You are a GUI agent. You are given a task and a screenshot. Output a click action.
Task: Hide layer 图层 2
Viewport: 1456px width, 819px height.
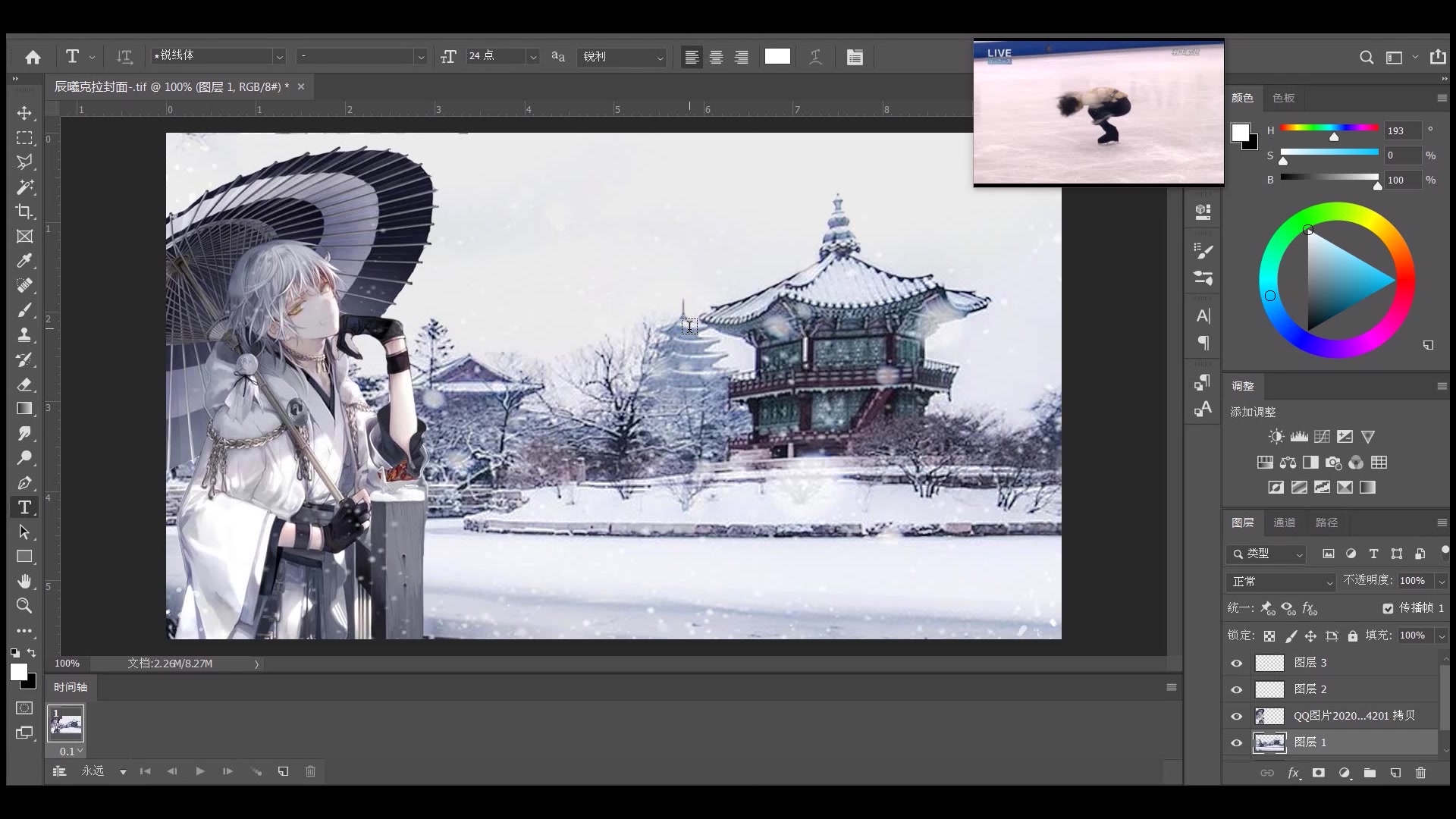tap(1237, 689)
